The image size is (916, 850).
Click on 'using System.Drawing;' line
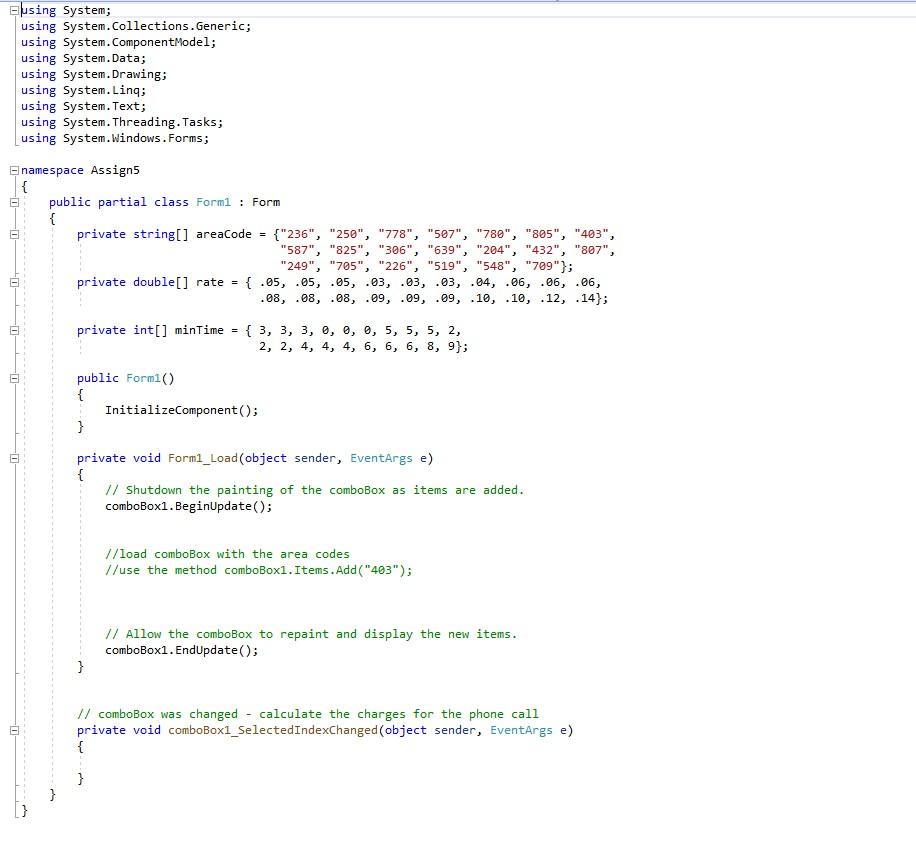(x=94, y=74)
